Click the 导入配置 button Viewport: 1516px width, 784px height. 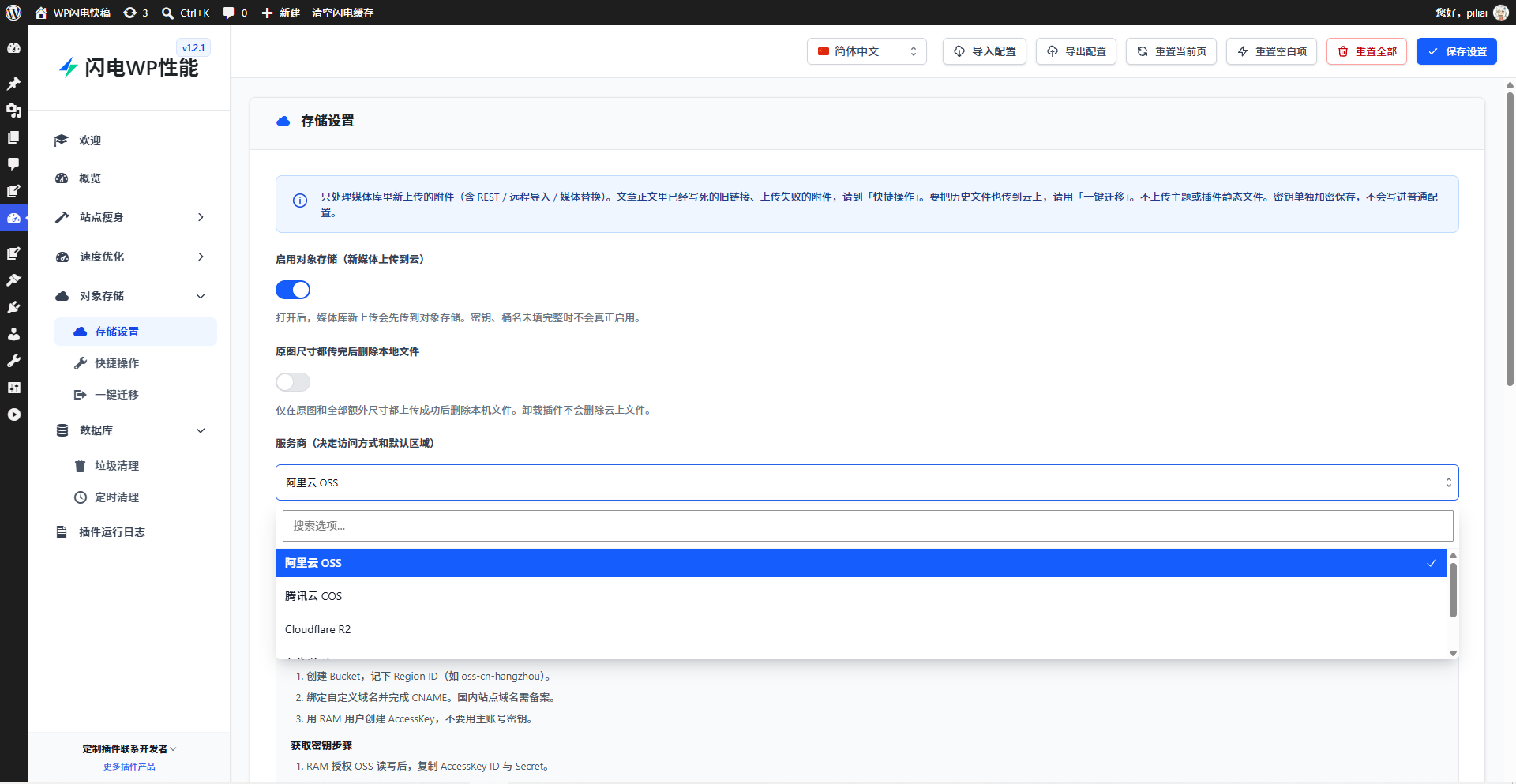985,51
